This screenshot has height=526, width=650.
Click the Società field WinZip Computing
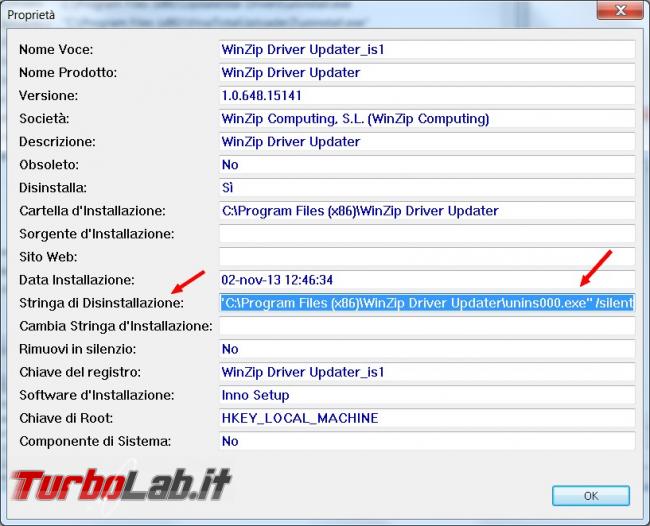427,119
